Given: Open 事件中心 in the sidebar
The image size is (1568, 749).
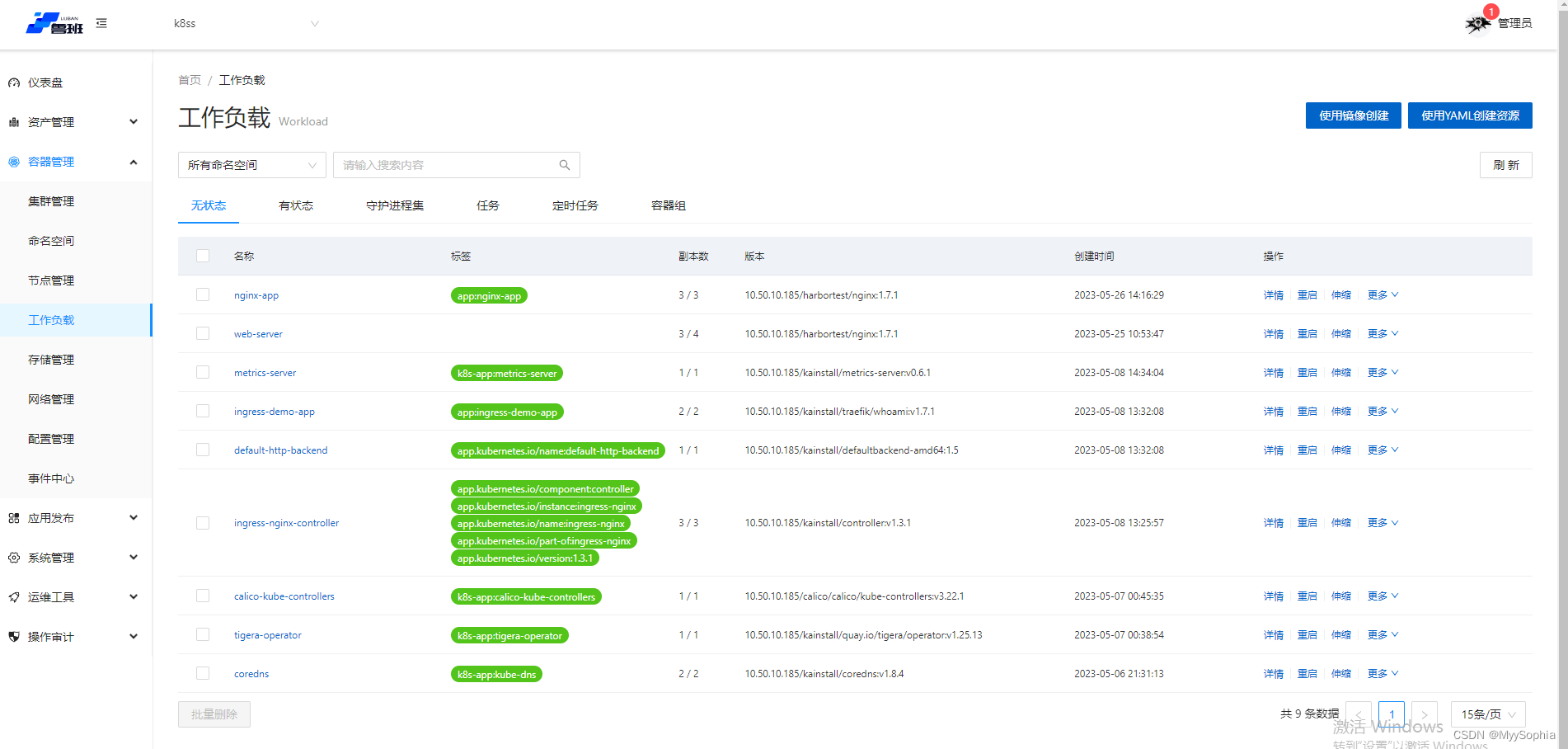Looking at the screenshot, I should pyautogui.click(x=51, y=478).
